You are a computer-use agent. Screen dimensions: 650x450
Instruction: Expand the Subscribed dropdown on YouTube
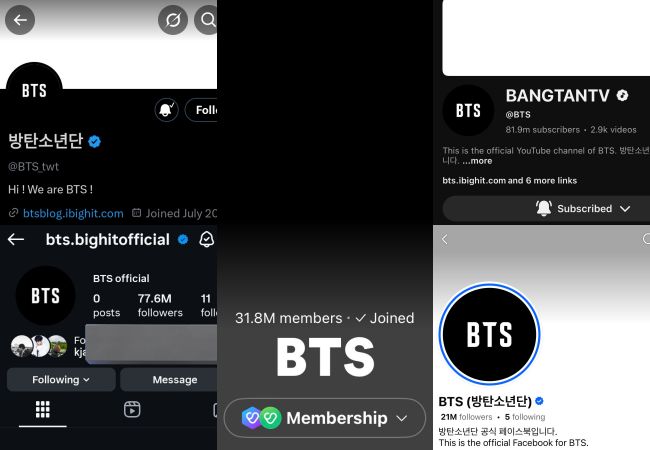click(x=546, y=208)
